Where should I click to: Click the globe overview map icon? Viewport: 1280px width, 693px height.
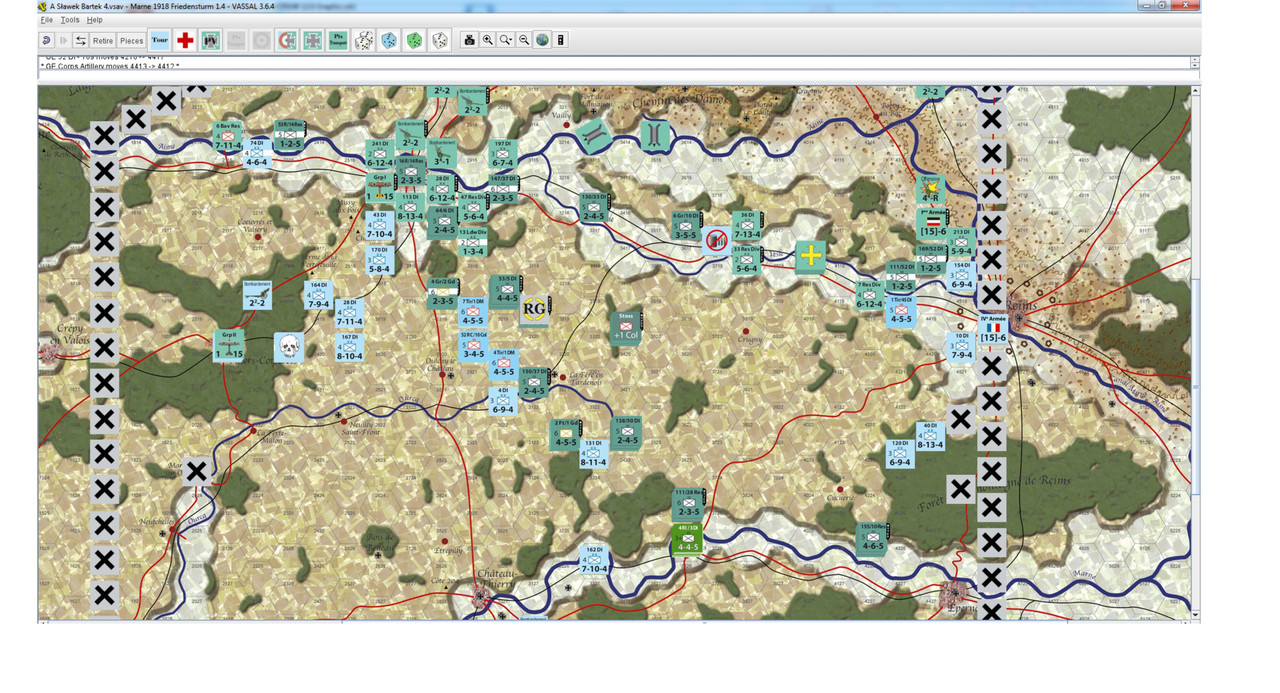point(542,41)
